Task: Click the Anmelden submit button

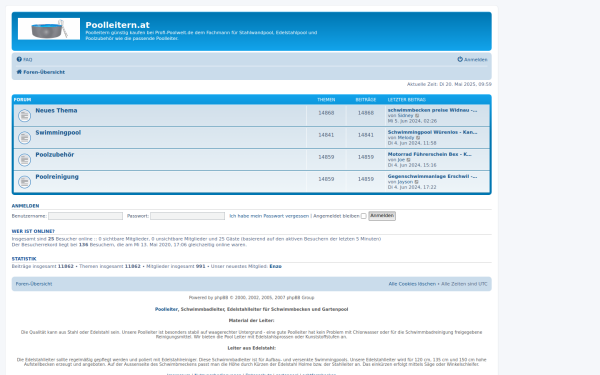Action: pyautogui.click(x=382, y=216)
